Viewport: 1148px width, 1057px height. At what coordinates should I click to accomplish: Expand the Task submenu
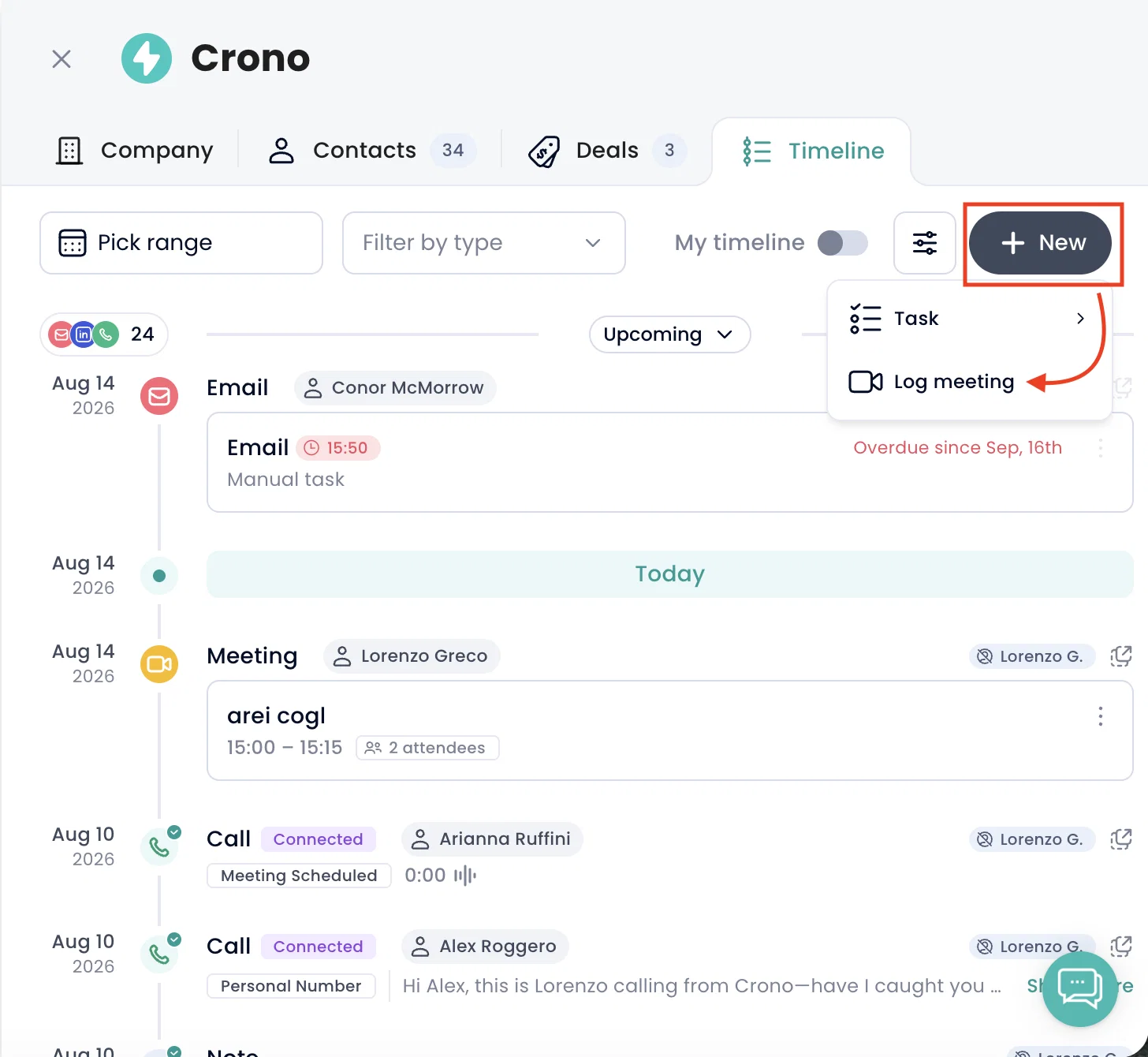(x=969, y=319)
